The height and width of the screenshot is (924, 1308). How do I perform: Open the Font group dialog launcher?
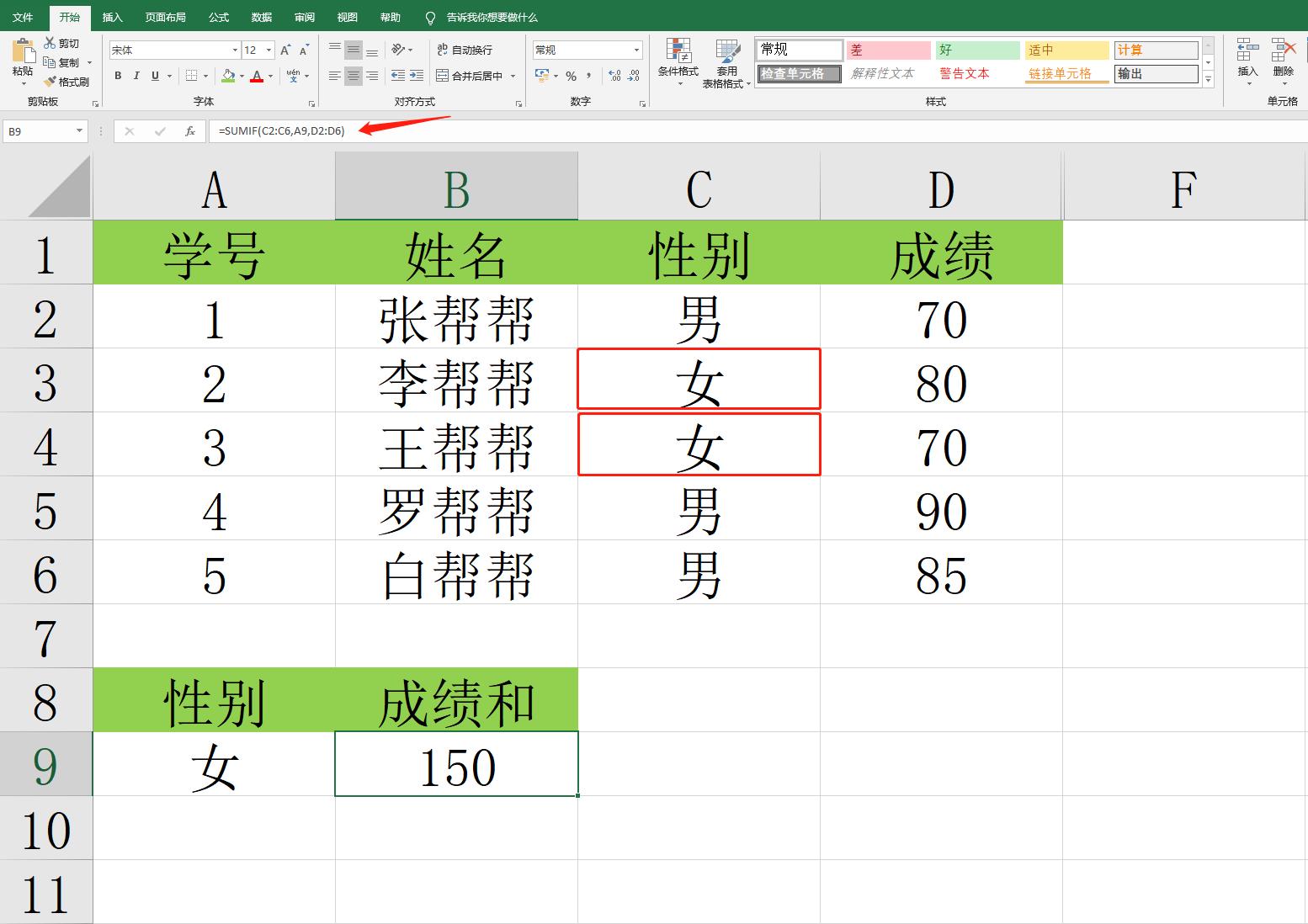[311, 104]
